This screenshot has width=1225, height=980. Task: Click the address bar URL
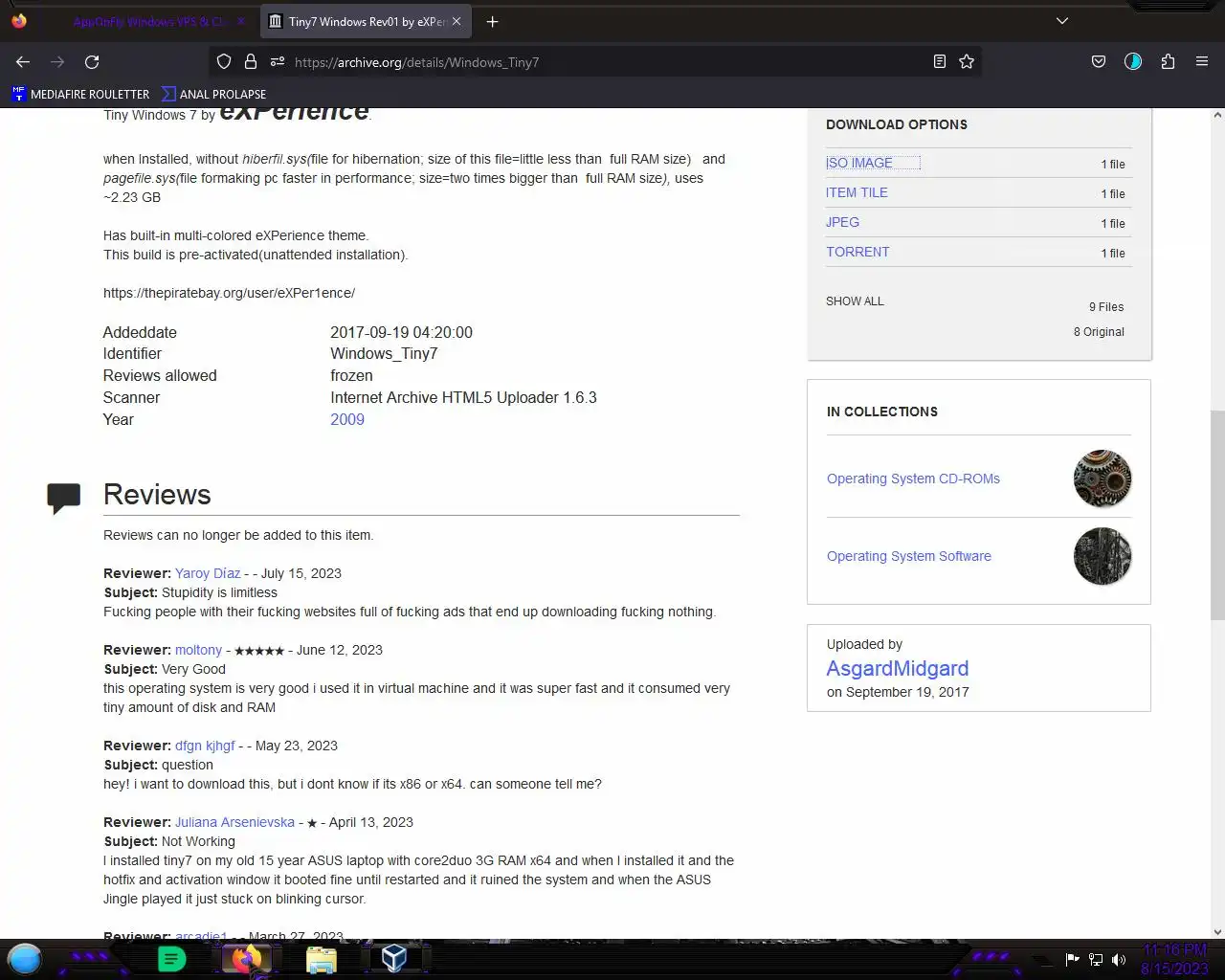416,62
